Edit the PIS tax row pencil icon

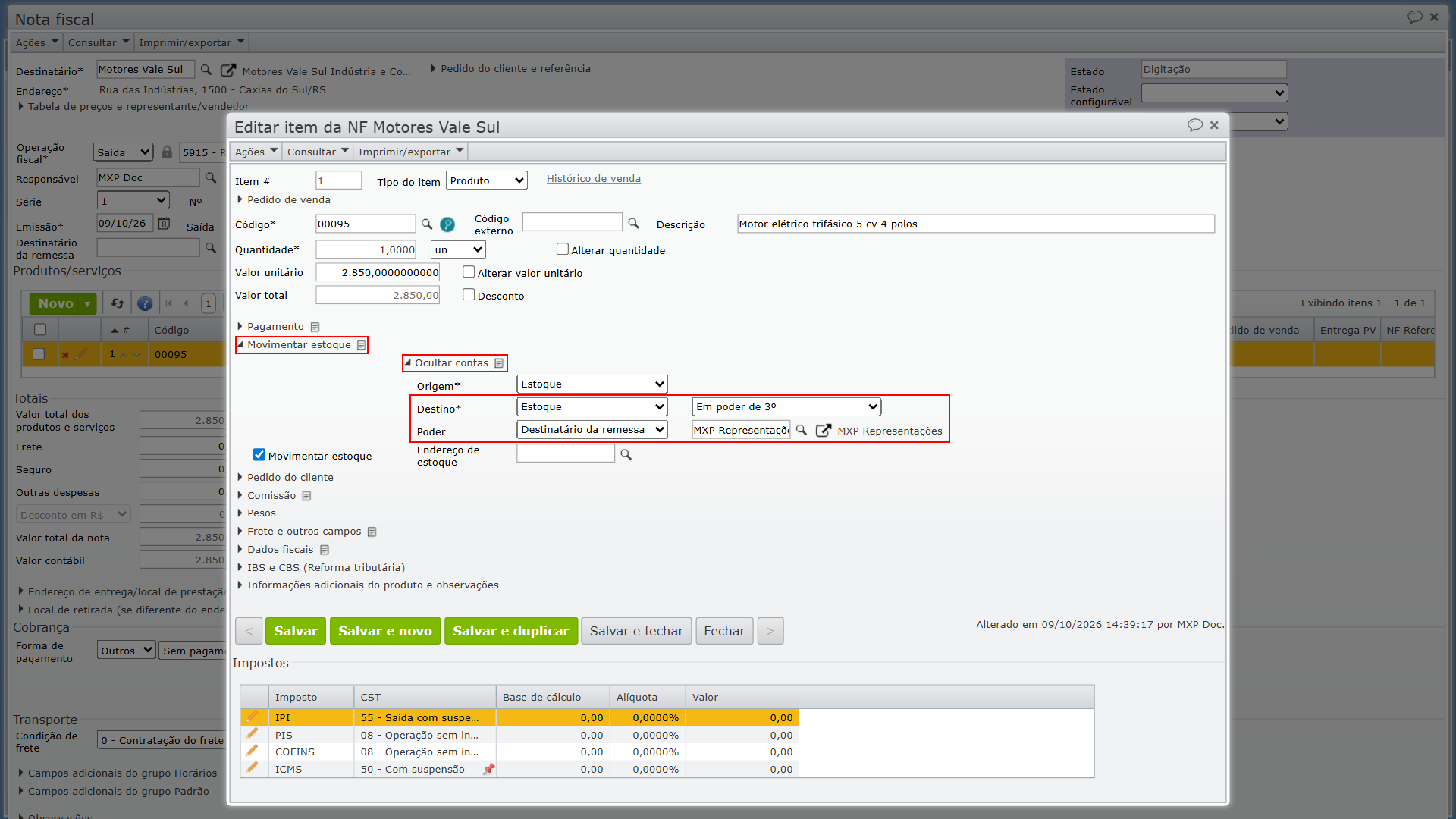(252, 734)
